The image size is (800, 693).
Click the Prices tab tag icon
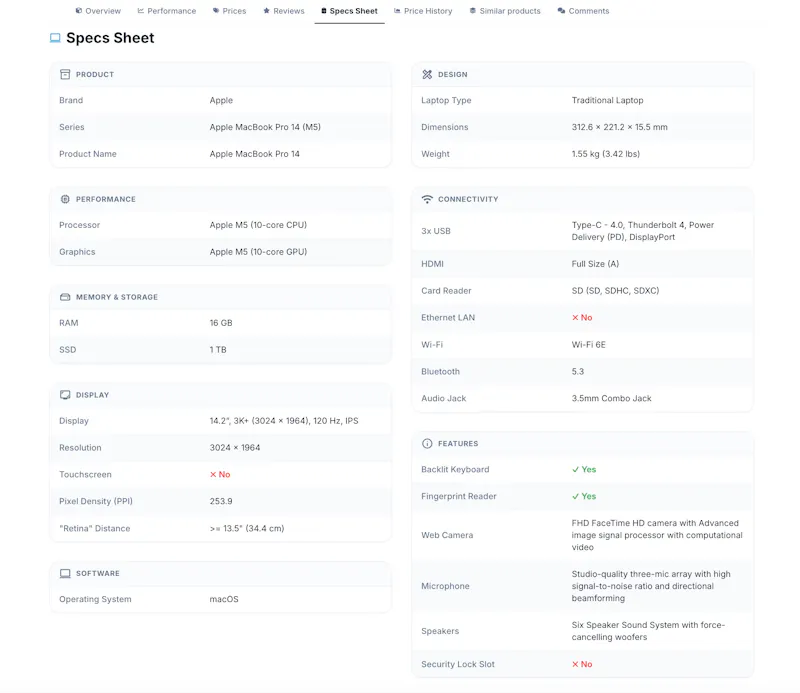[216, 10]
